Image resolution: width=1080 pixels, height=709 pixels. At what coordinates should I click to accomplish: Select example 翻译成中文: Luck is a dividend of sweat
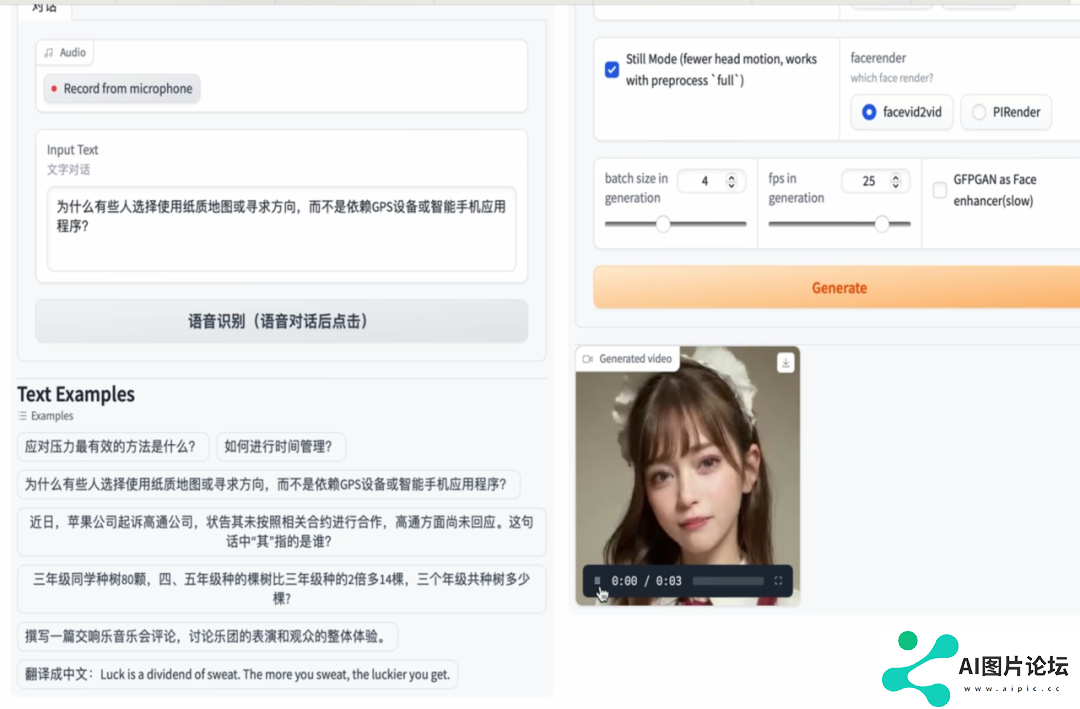(x=238, y=674)
